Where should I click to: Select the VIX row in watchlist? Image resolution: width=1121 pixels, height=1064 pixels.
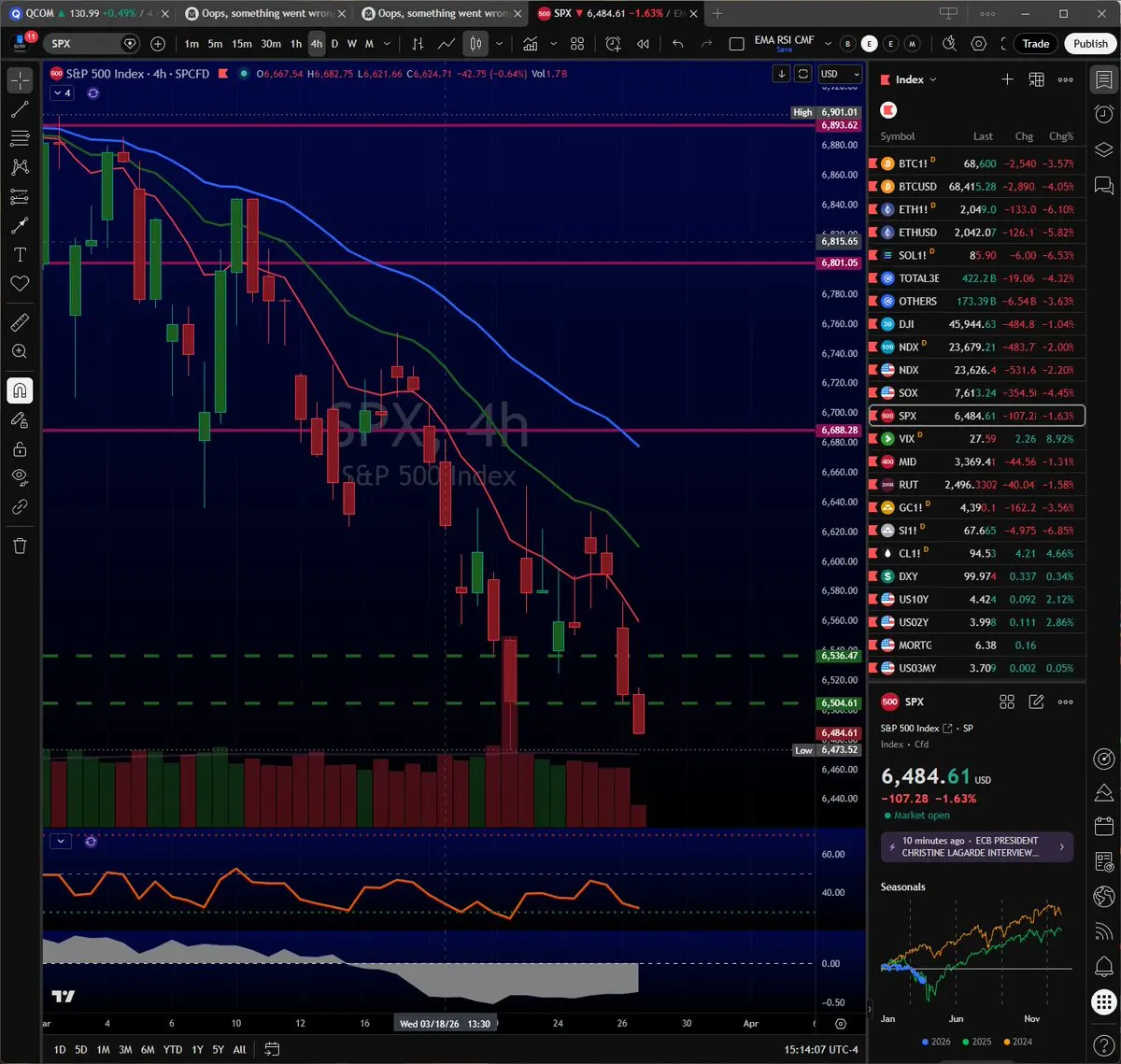click(977, 438)
